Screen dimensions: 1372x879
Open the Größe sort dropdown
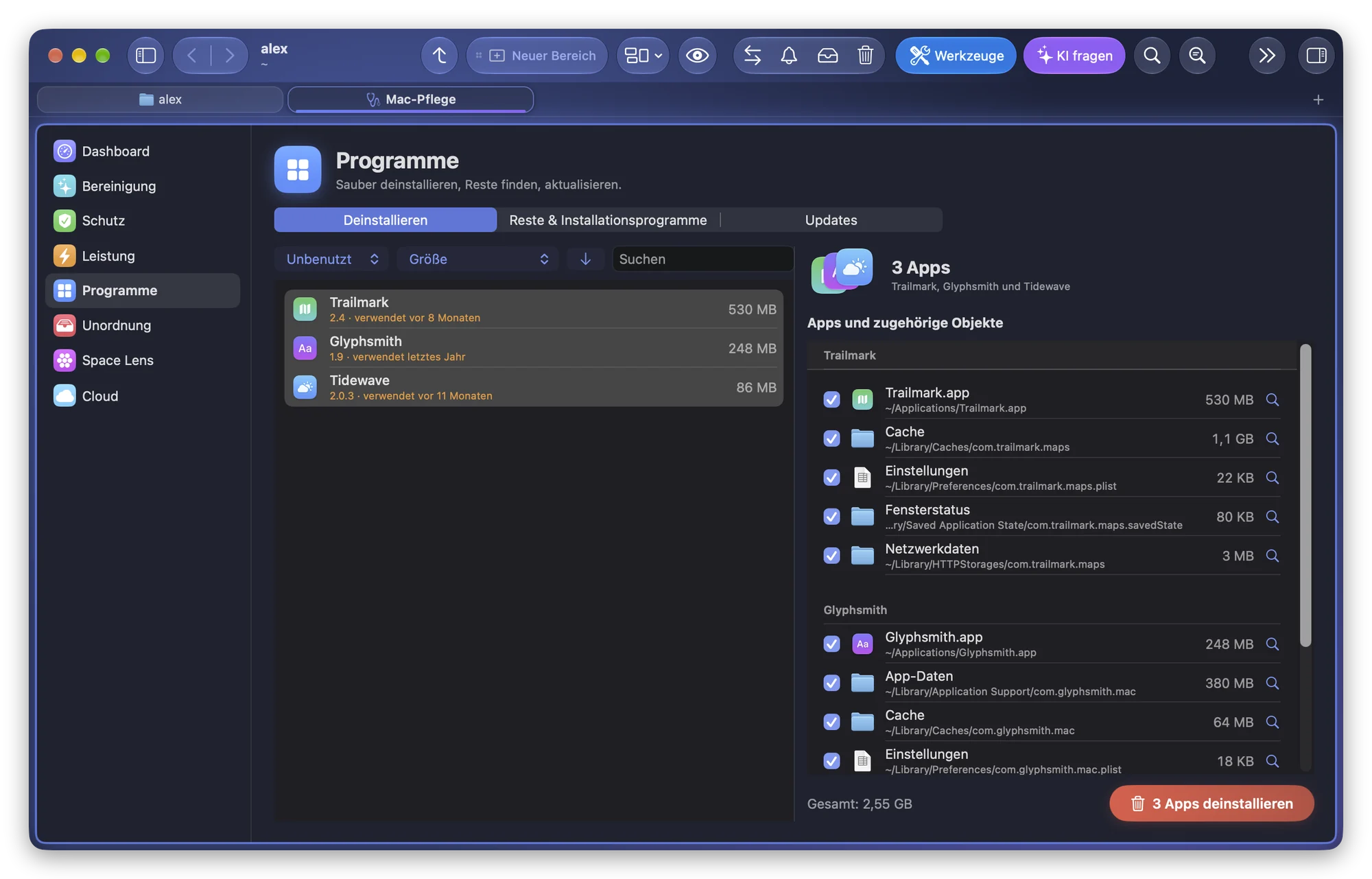point(478,259)
